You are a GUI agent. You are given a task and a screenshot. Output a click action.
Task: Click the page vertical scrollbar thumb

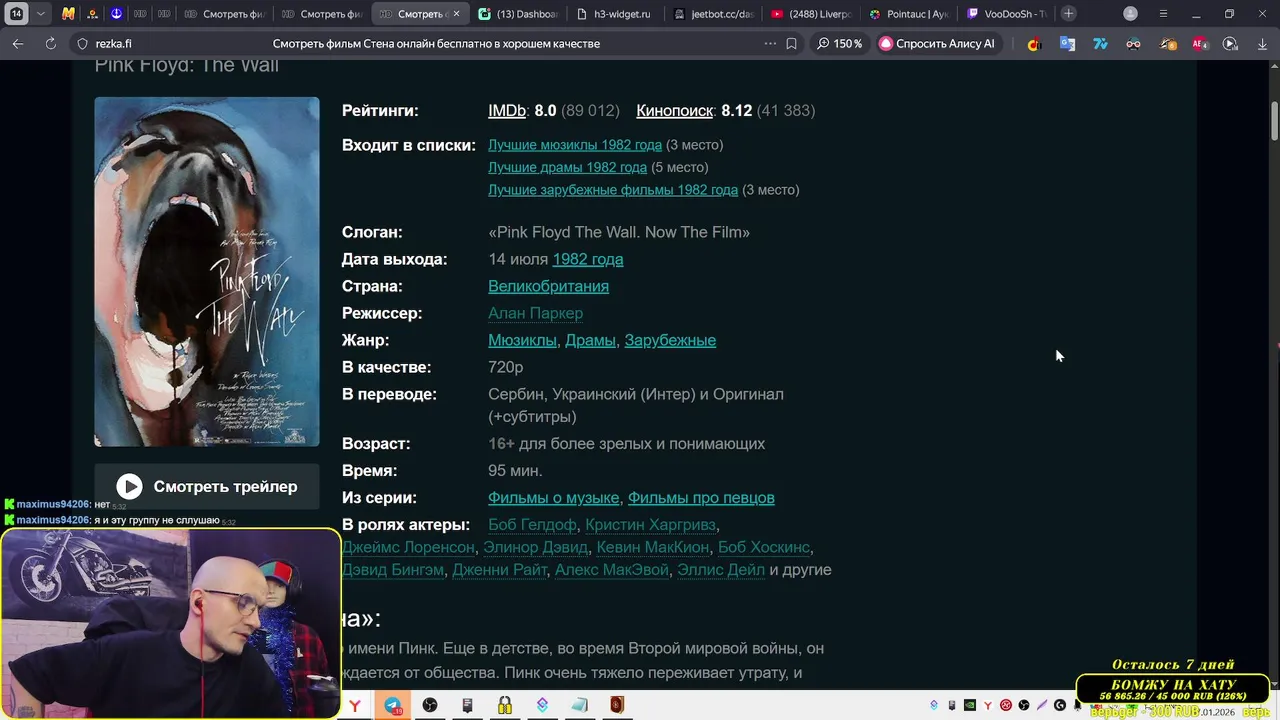pos(1275,122)
